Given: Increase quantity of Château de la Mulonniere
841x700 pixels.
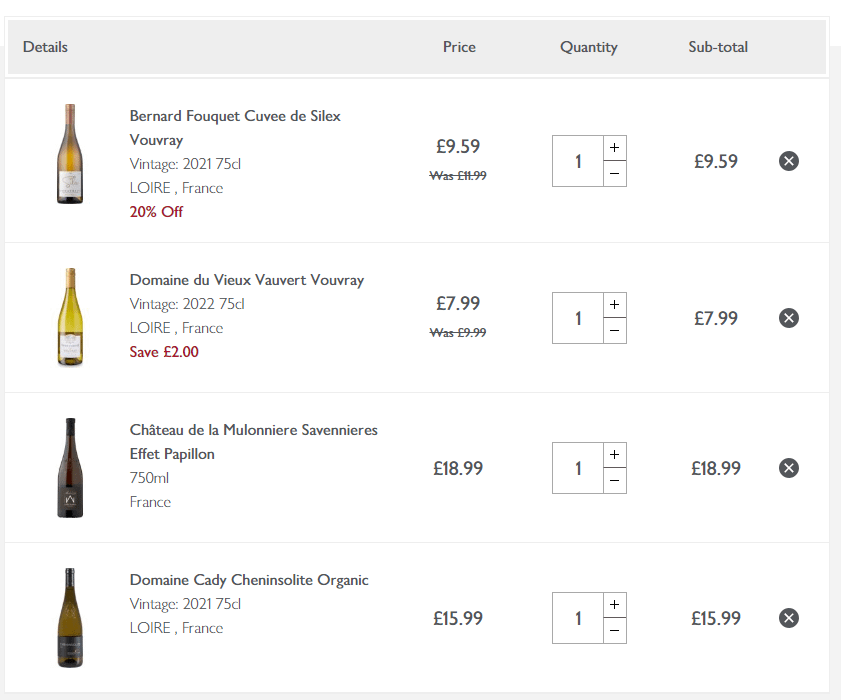Looking at the screenshot, I should pos(614,455).
